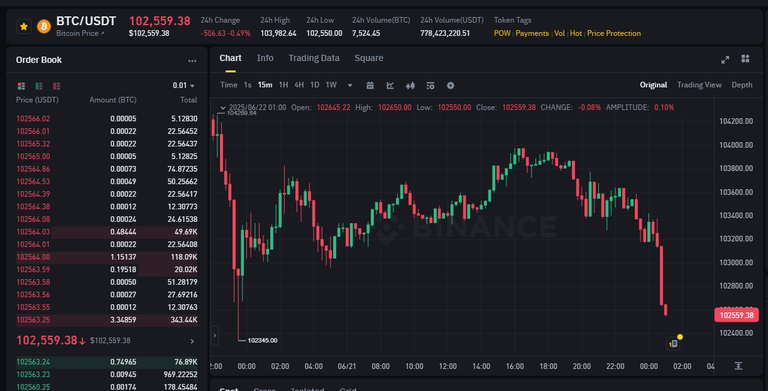Select the ask row priced 102564.03
768x391 pixels.
(107, 232)
